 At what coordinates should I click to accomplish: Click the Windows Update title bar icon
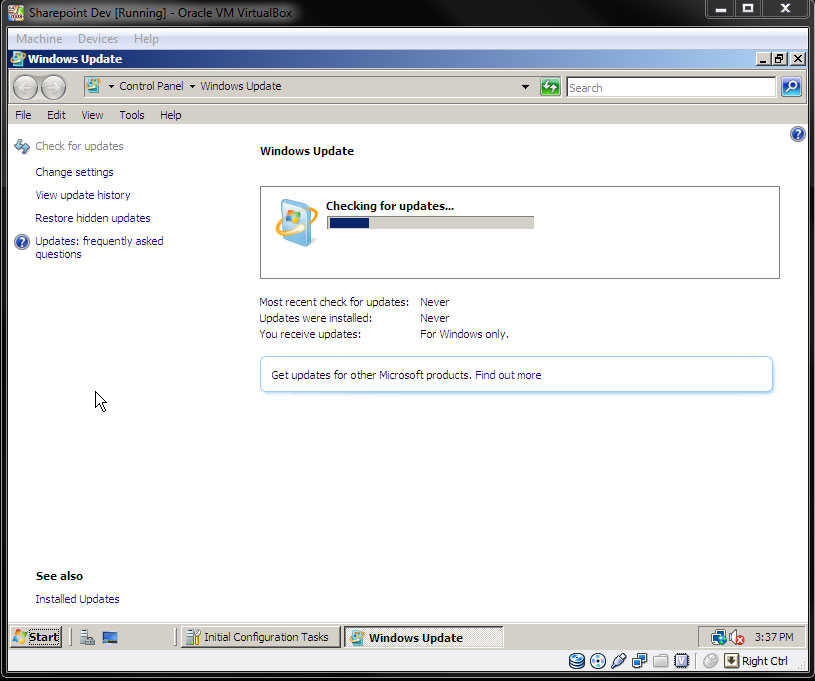[x=18, y=59]
